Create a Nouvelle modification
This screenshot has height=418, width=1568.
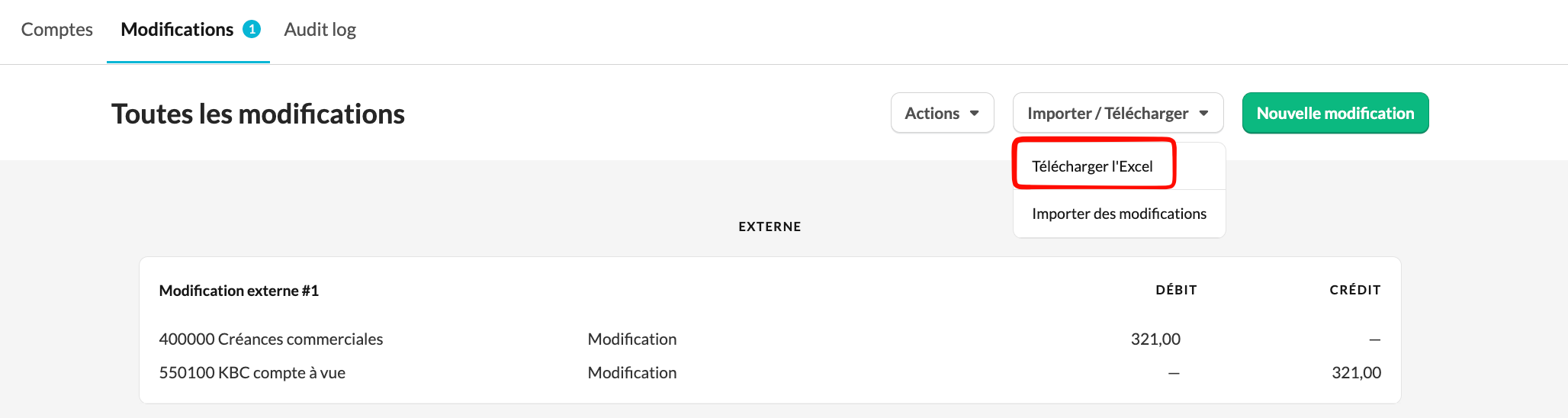[1335, 113]
